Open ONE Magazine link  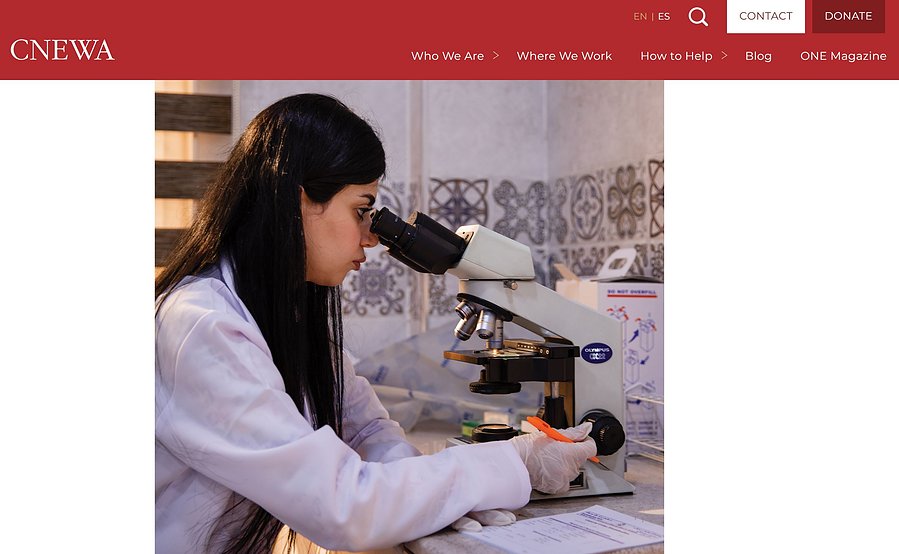(x=843, y=56)
